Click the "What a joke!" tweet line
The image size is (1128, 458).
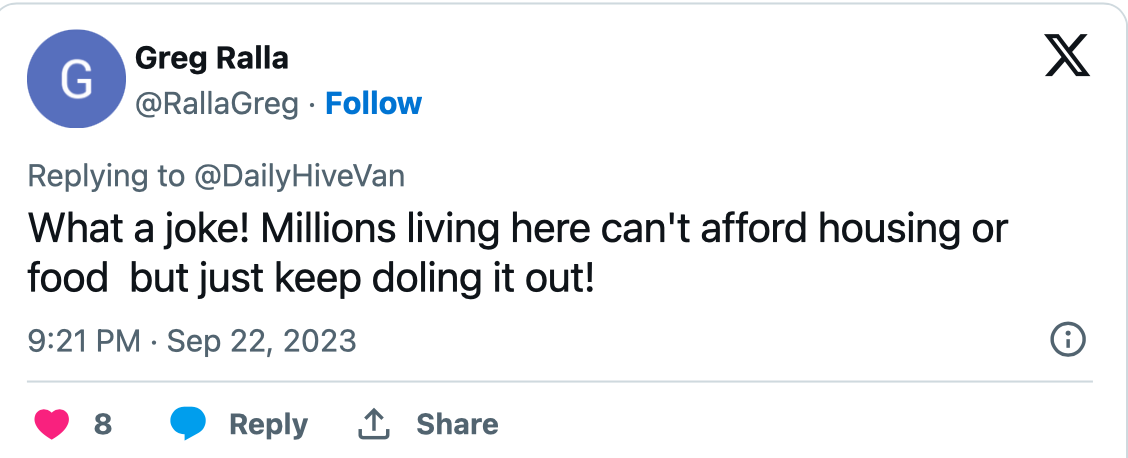click(x=140, y=229)
